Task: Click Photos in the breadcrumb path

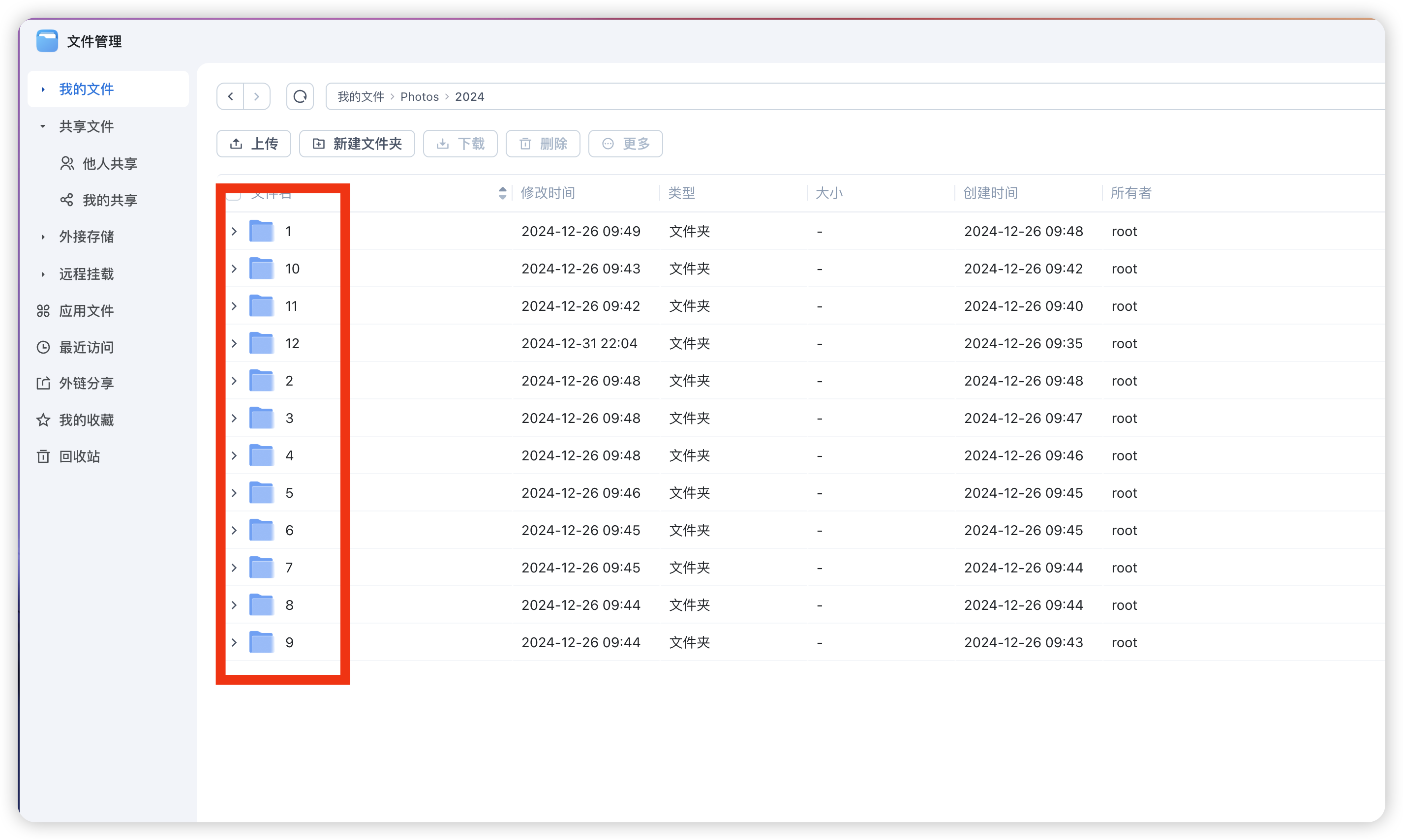Action: pyautogui.click(x=419, y=97)
